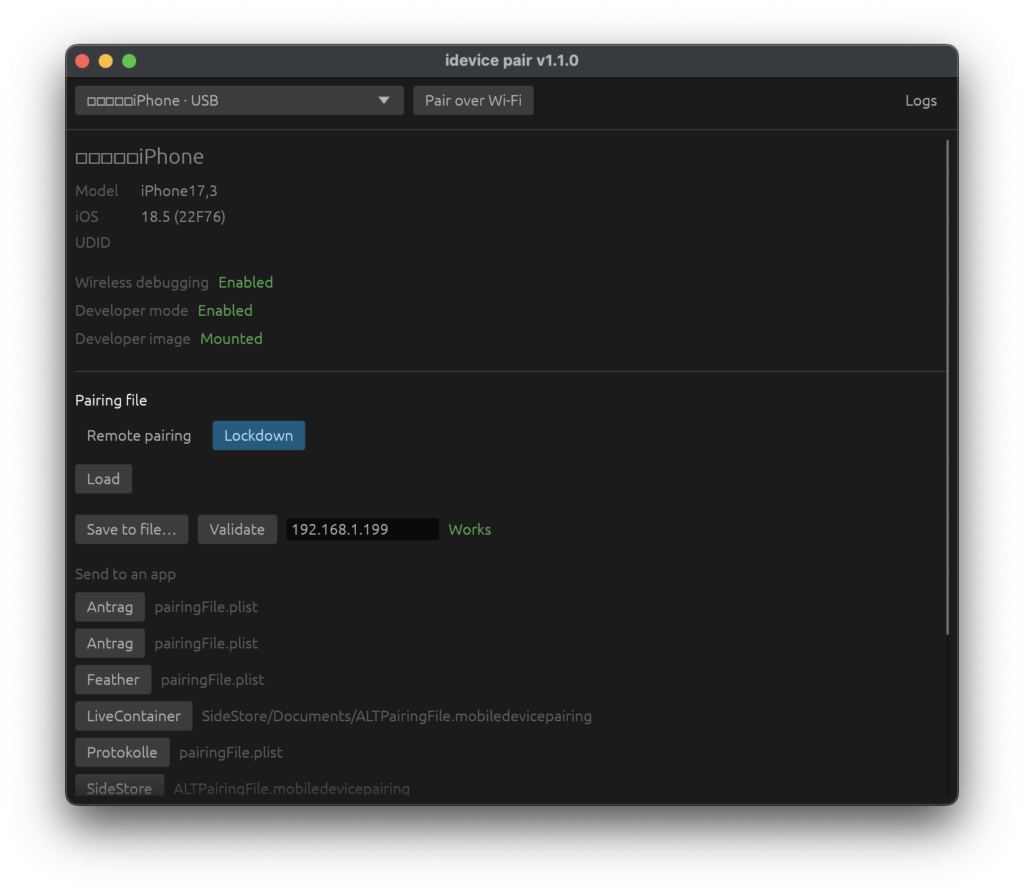Screen dimensions: 1024x892
Task: Click Save to file… button
Action: click(131, 529)
